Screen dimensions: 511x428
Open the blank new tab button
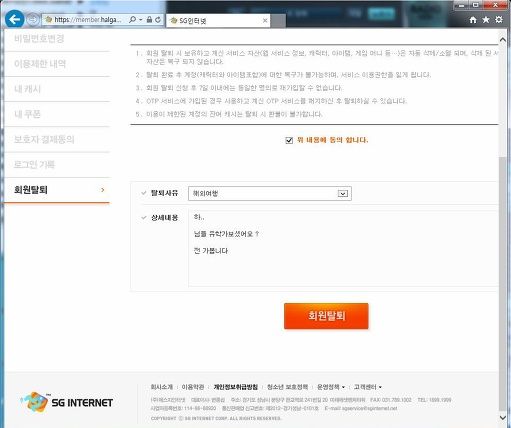(278, 21)
